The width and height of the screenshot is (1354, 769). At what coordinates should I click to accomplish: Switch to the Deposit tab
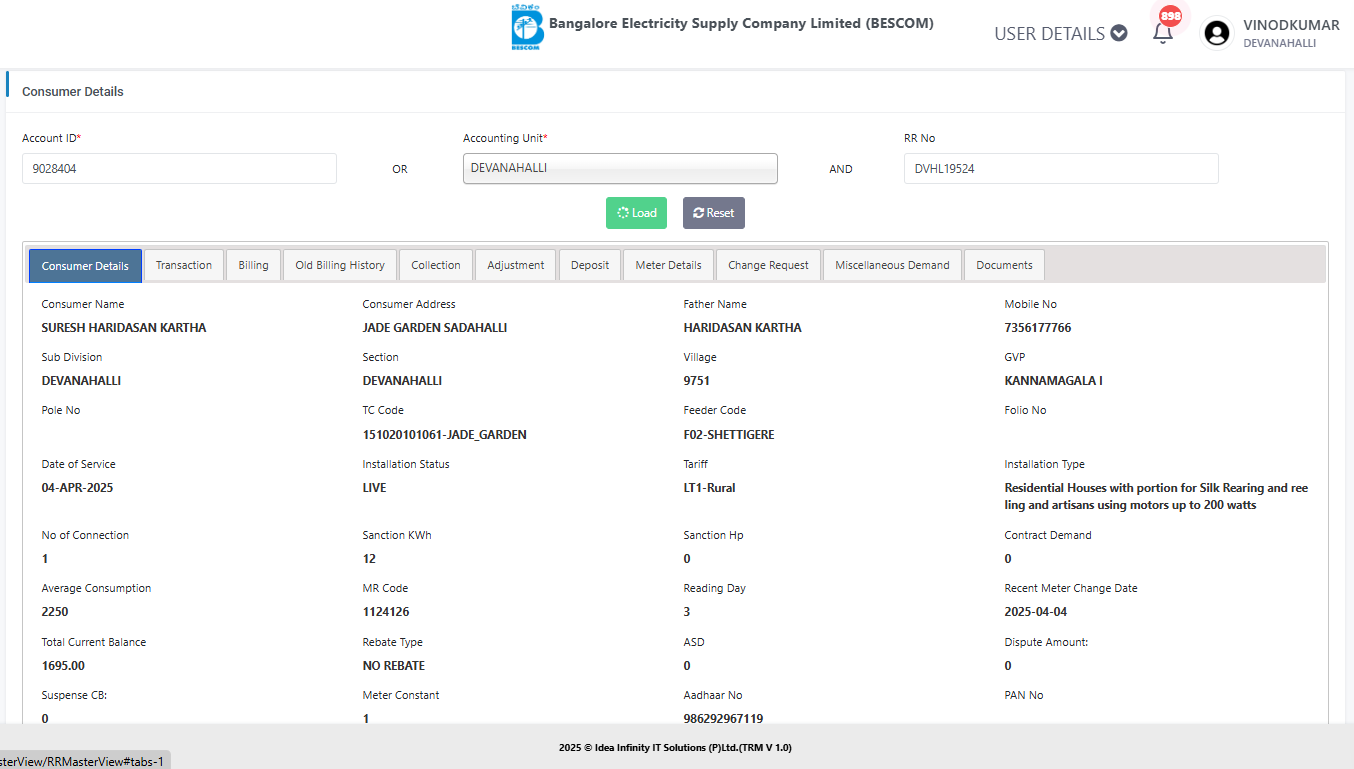point(590,265)
